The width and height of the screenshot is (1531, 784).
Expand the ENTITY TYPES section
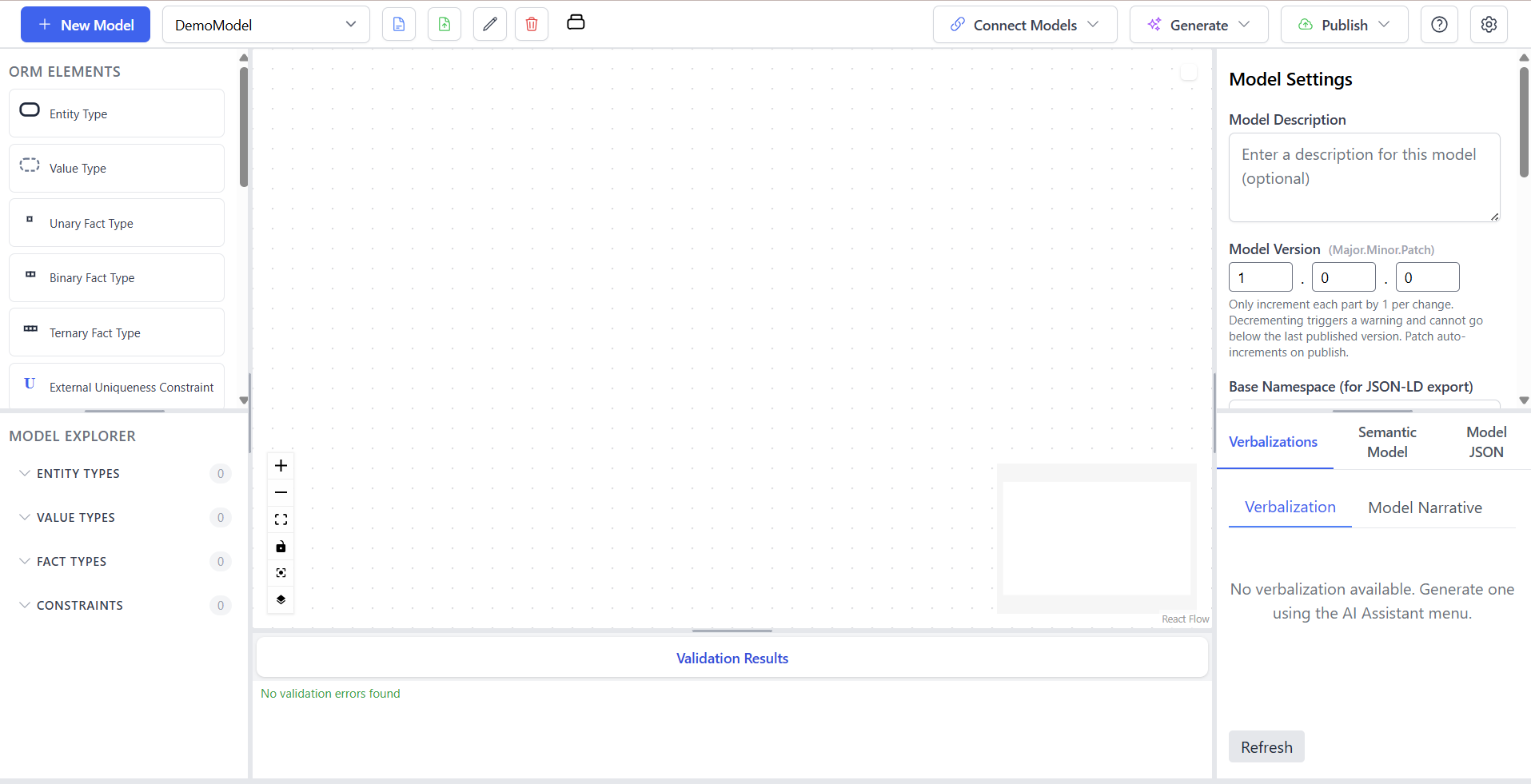[x=80, y=473]
